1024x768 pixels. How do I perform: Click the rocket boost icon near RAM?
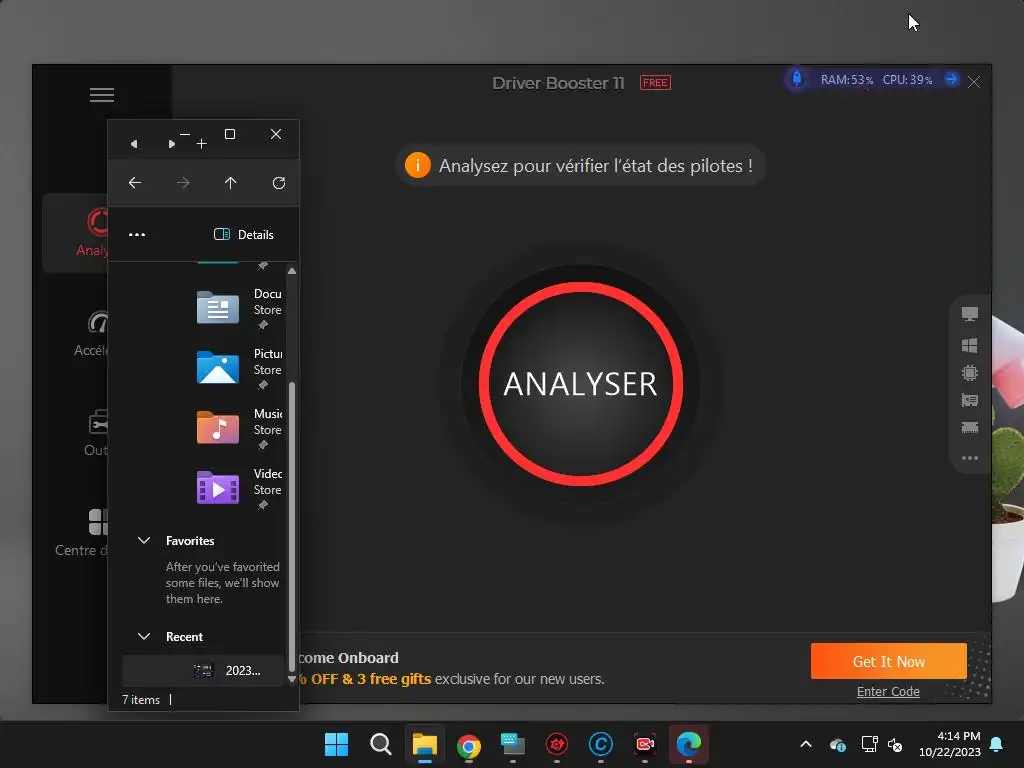[797, 79]
